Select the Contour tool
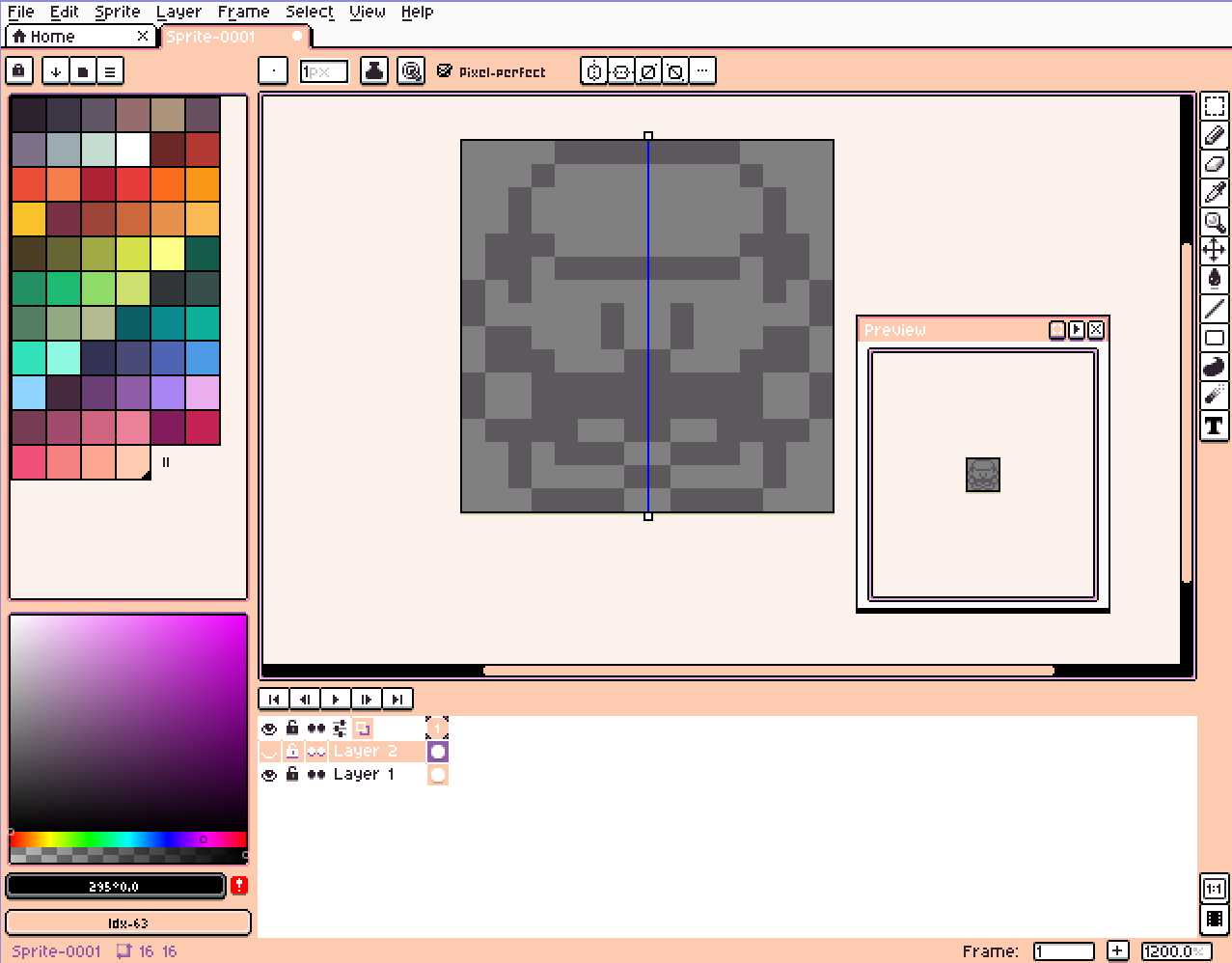 tap(1215, 367)
